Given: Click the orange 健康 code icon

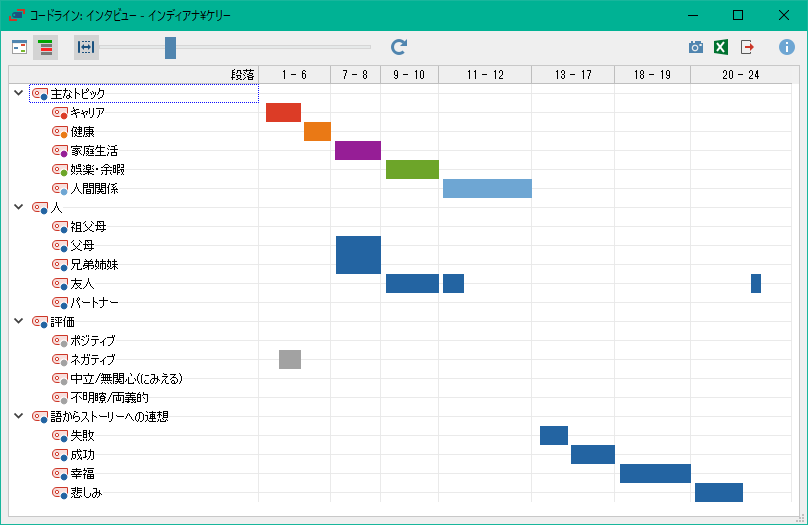Looking at the screenshot, I should 60,132.
